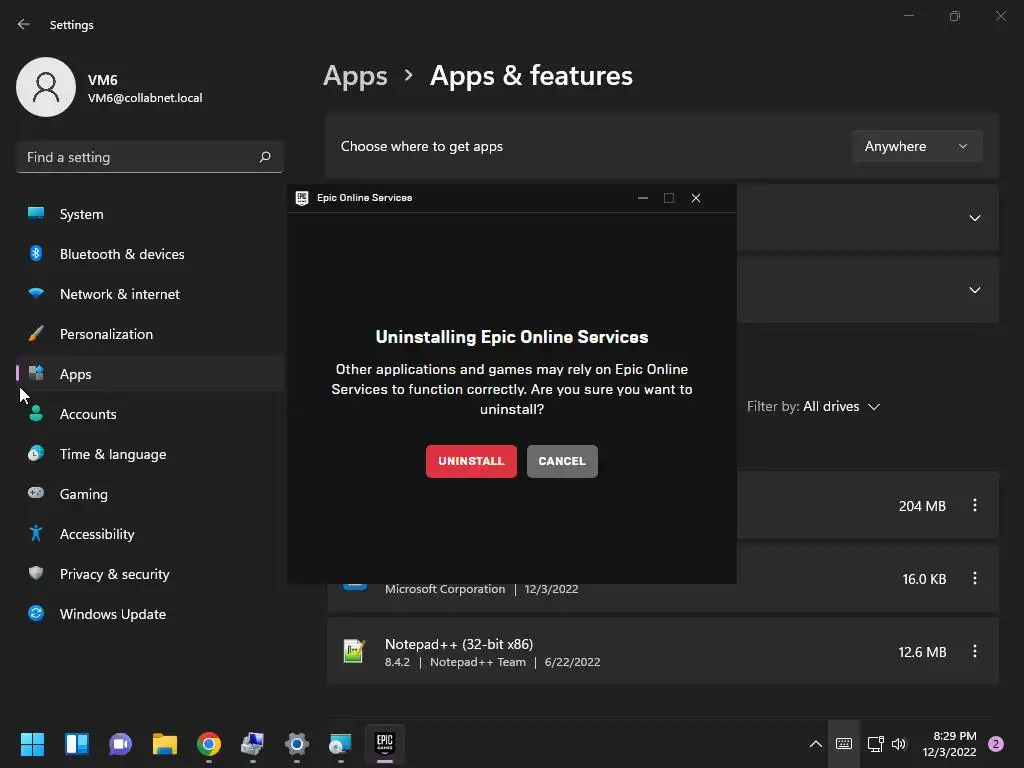Open Widgets from the taskbar
This screenshot has width=1024, height=768.
click(76, 744)
